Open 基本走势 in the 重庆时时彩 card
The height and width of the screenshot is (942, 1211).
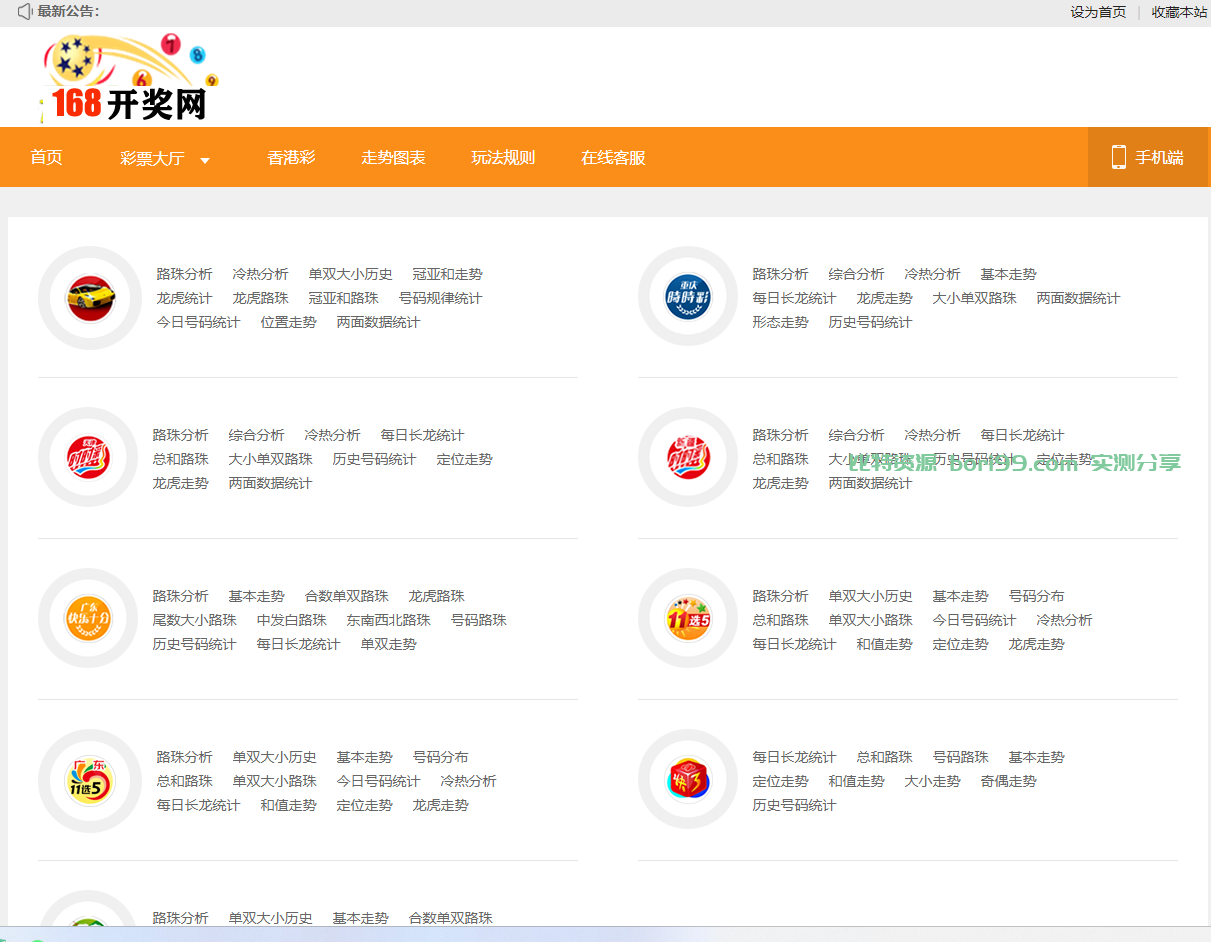[1008, 274]
